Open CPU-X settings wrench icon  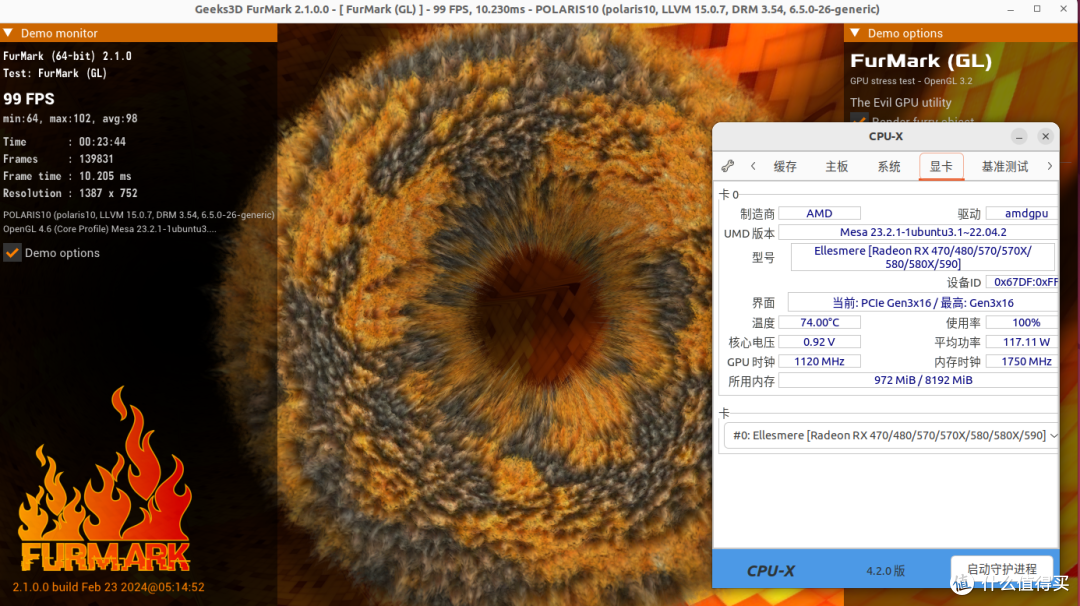click(x=728, y=166)
